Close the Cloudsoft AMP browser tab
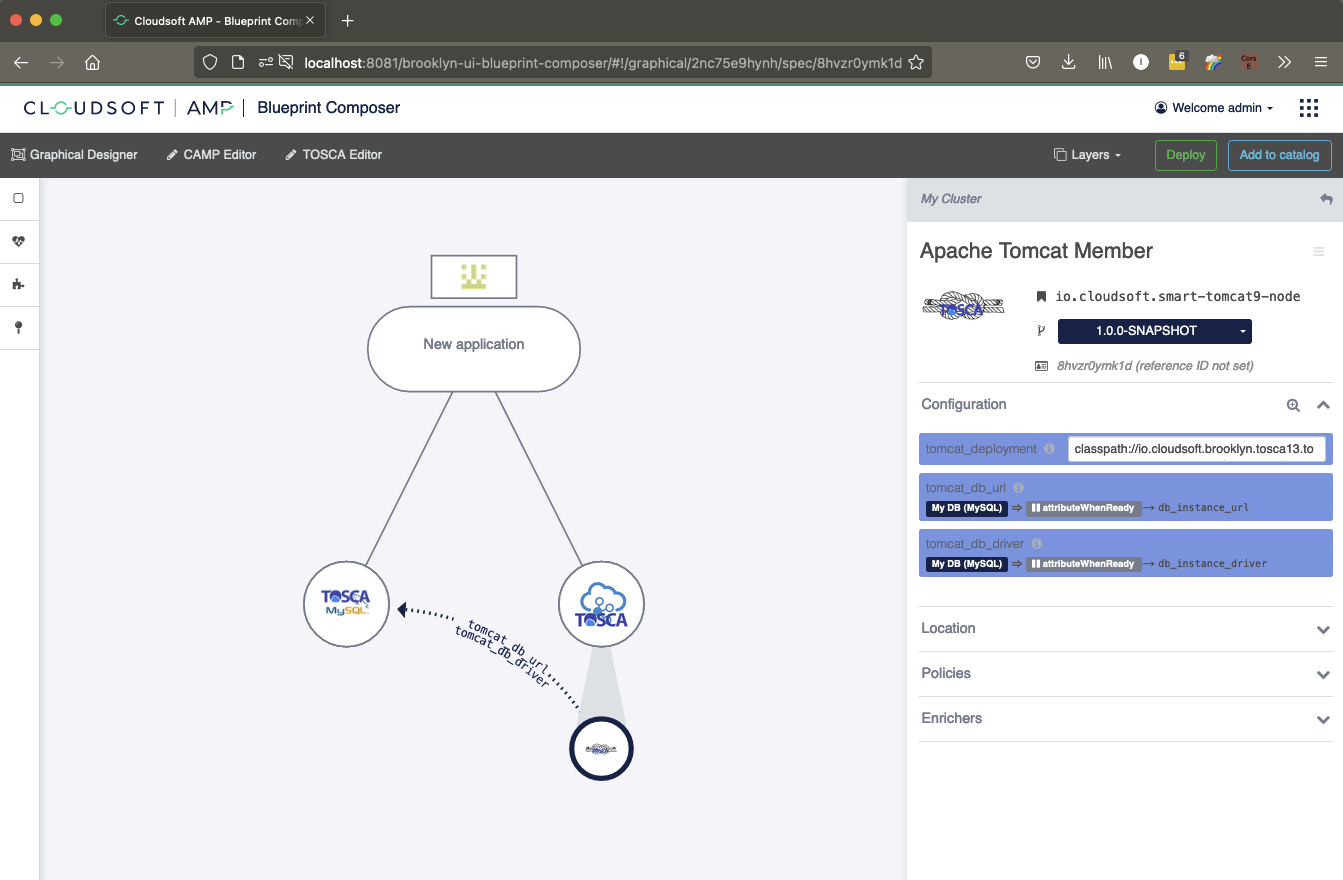 coord(310,21)
